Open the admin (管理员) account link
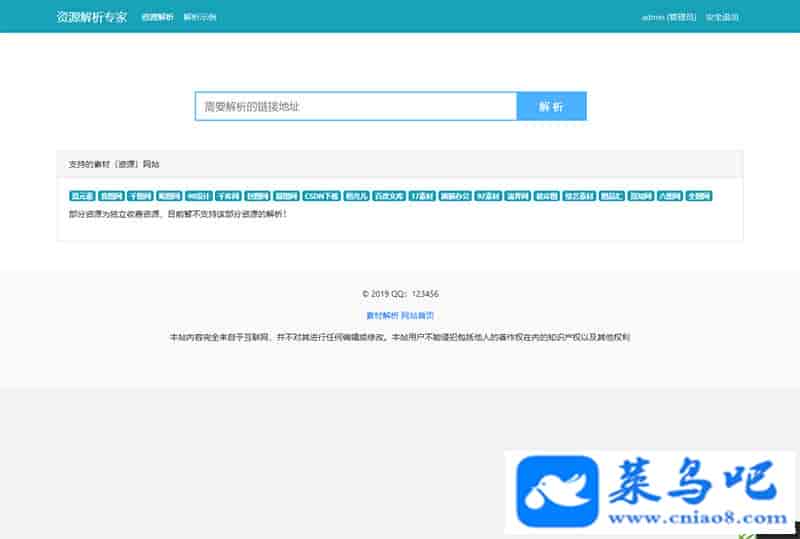800x539 pixels. 669,17
